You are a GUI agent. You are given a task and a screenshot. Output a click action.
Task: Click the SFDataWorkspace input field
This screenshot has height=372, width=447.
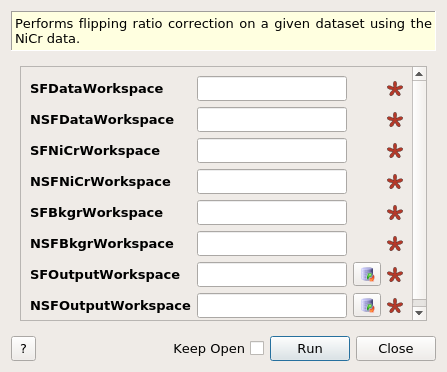click(x=272, y=89)
